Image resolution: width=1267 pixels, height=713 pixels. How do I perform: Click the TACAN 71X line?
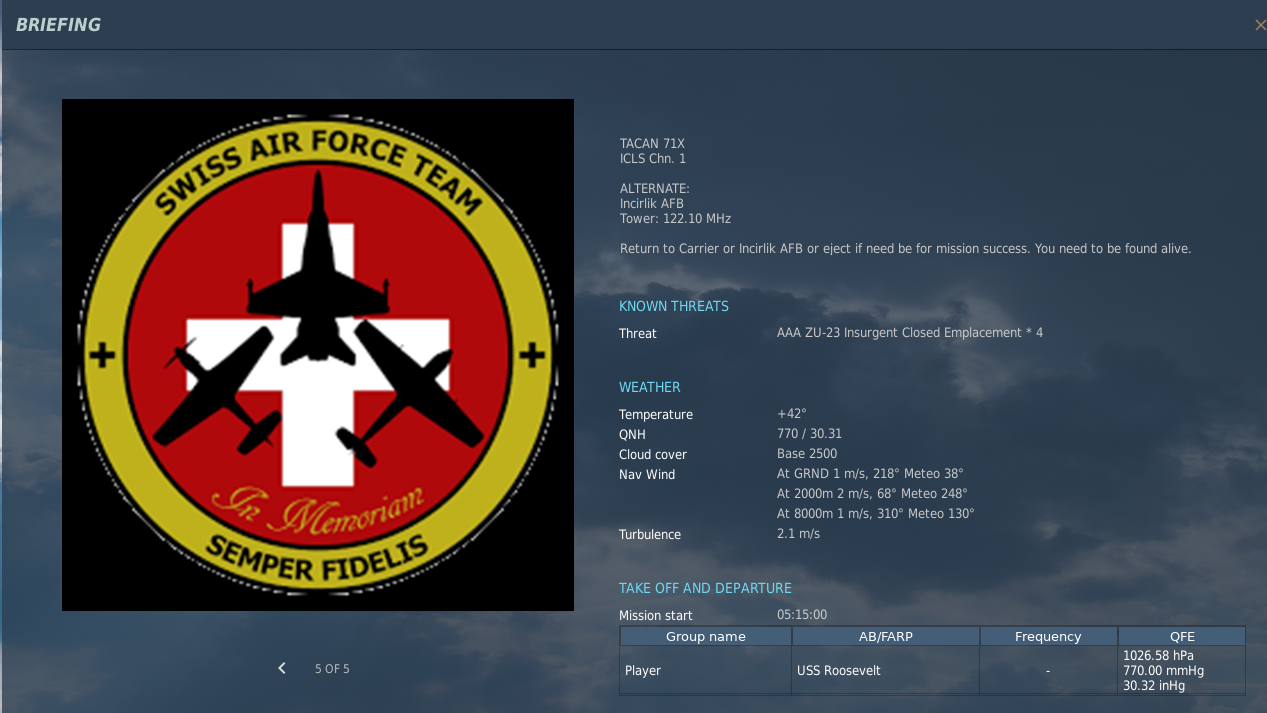[x=652, y=144]
